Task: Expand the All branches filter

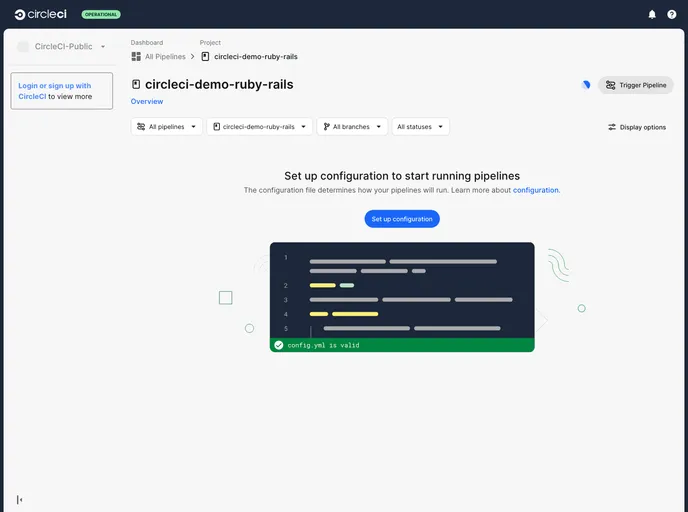Action: pos(352,127)
